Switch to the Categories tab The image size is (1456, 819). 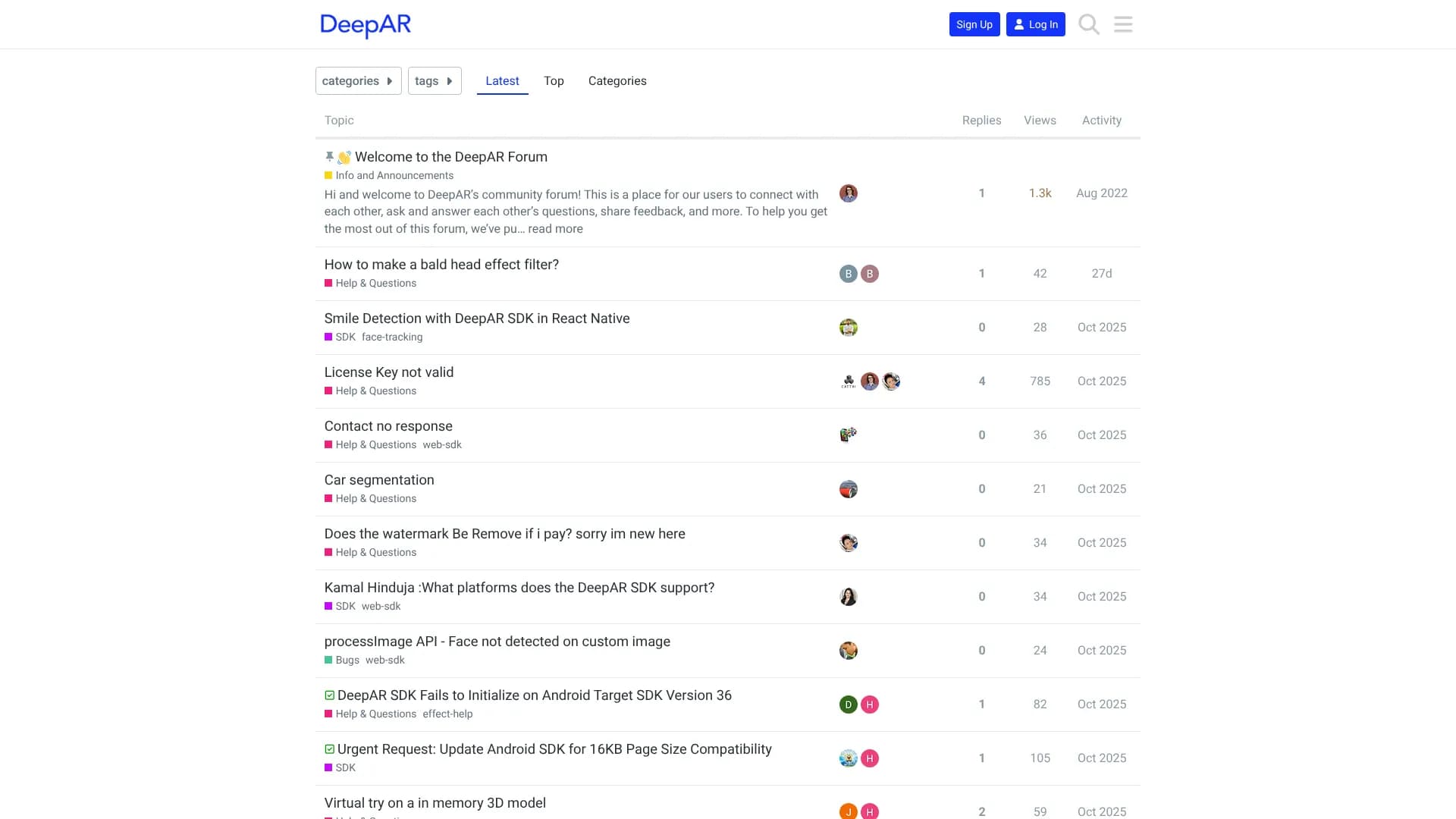[x=617, y=81]
